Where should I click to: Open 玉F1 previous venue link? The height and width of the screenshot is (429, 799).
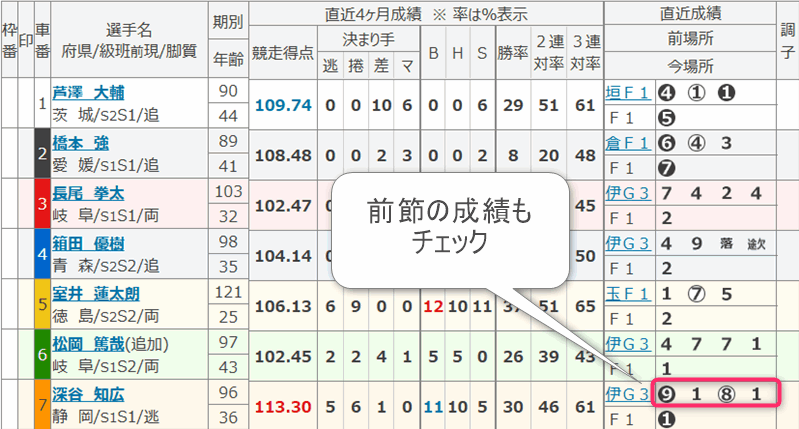pos(628,294)
